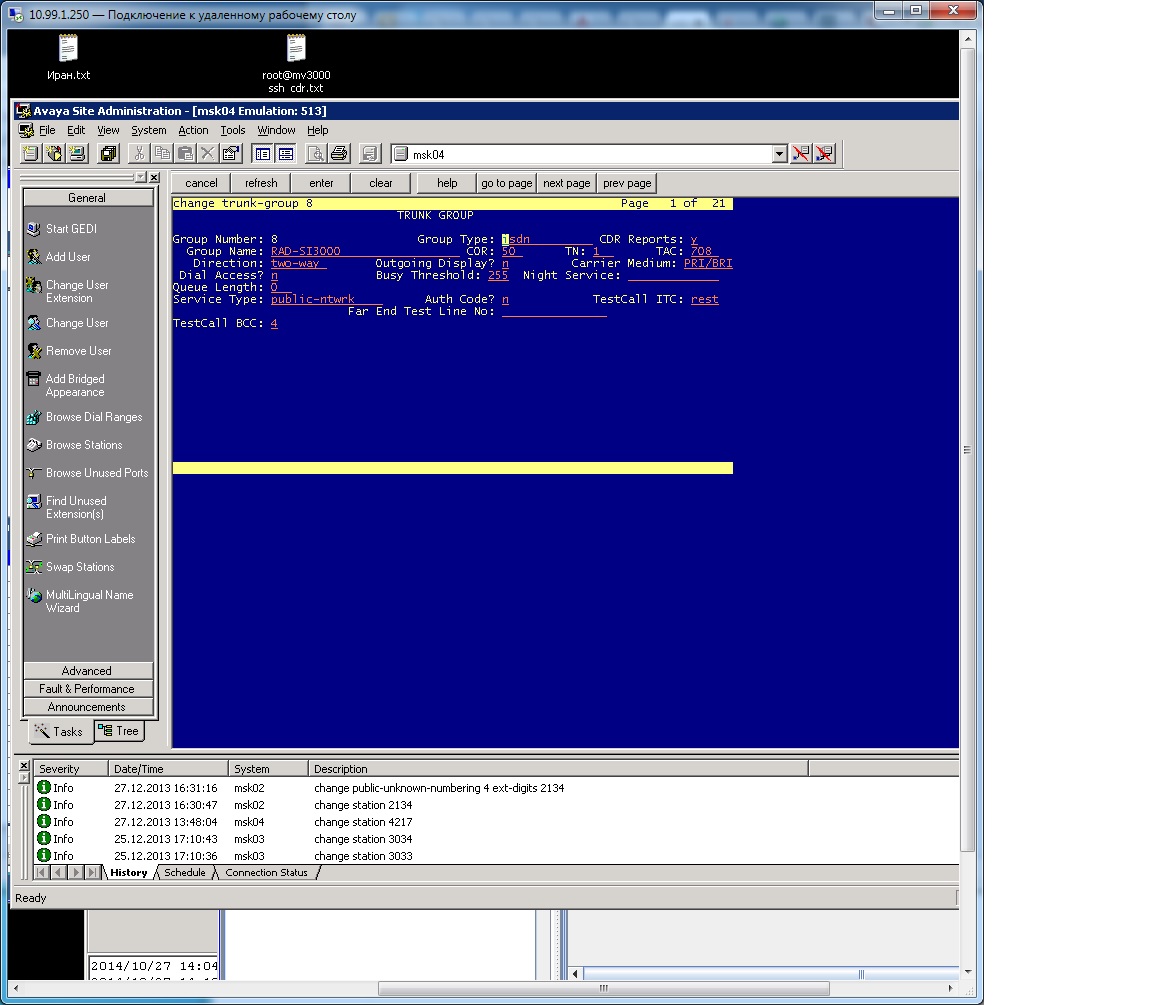Expand the msk04 system dropdown
The width and height of the screenshot is (1152, 1005).
pos(780,154)
